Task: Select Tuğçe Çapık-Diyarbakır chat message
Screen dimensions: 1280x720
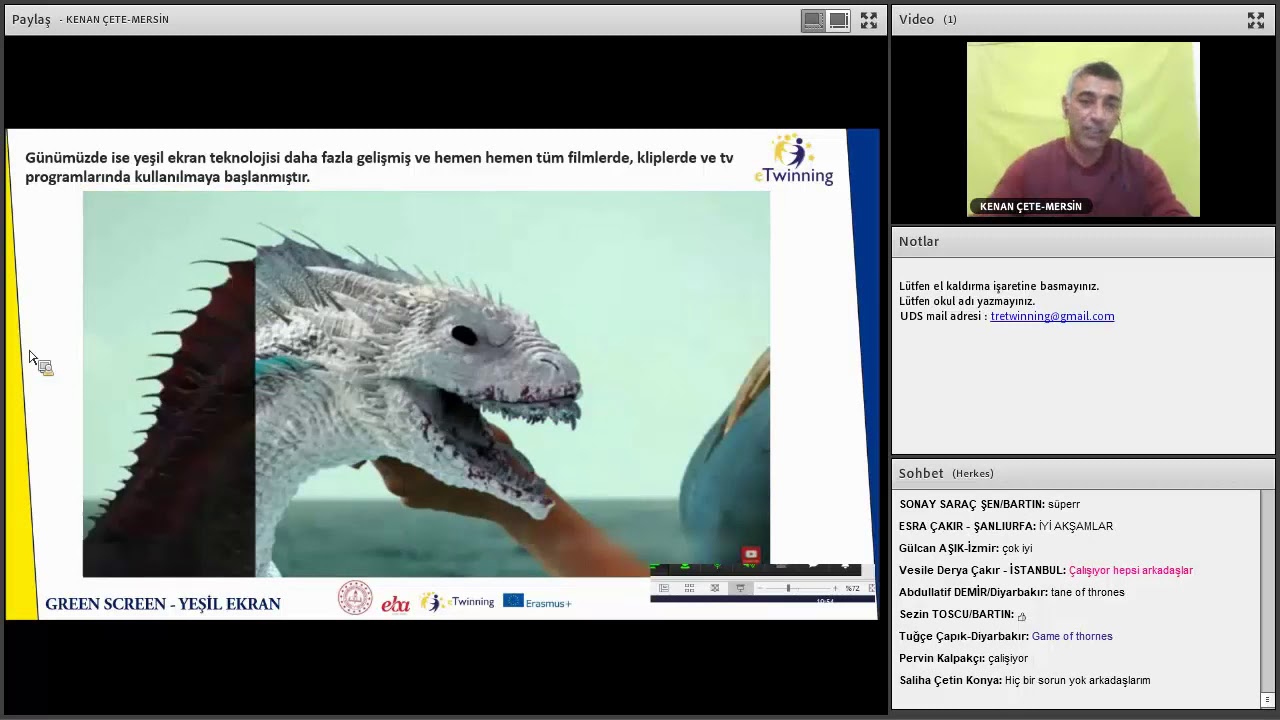Action: [1005, 636]
